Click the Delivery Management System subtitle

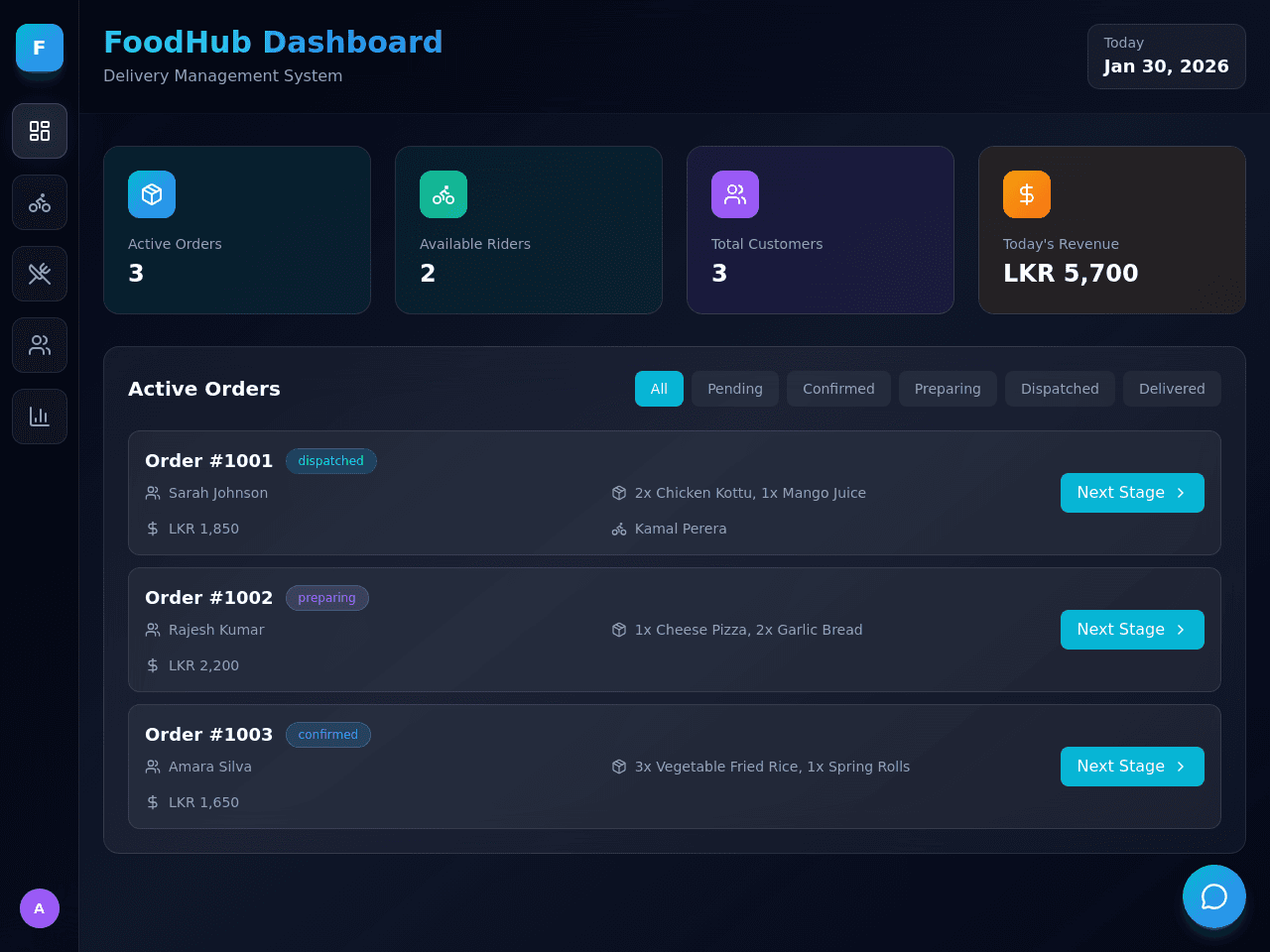pyautogui.click(x=223, y=75)
